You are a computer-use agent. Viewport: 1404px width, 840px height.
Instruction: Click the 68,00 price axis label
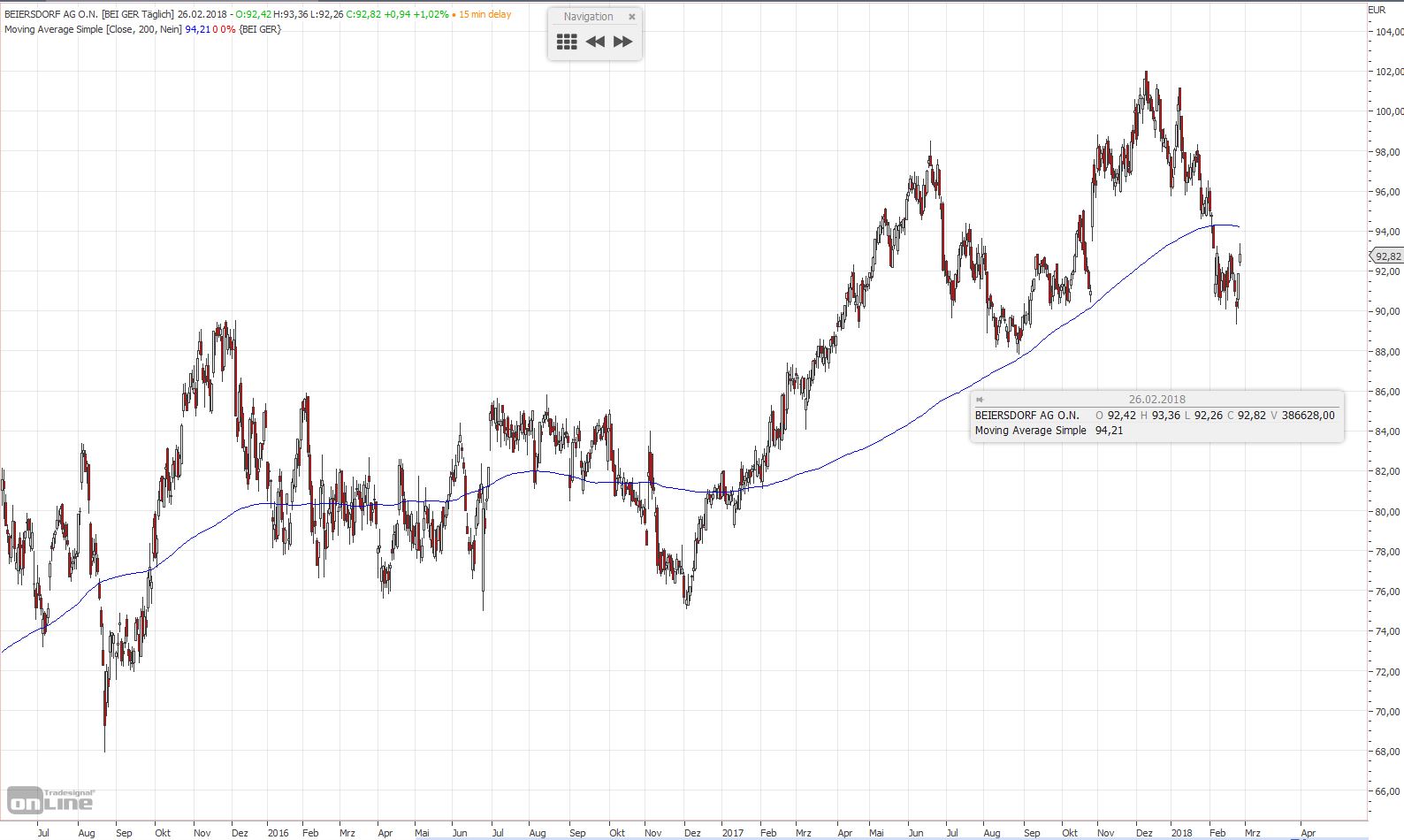click(1387, 752)
